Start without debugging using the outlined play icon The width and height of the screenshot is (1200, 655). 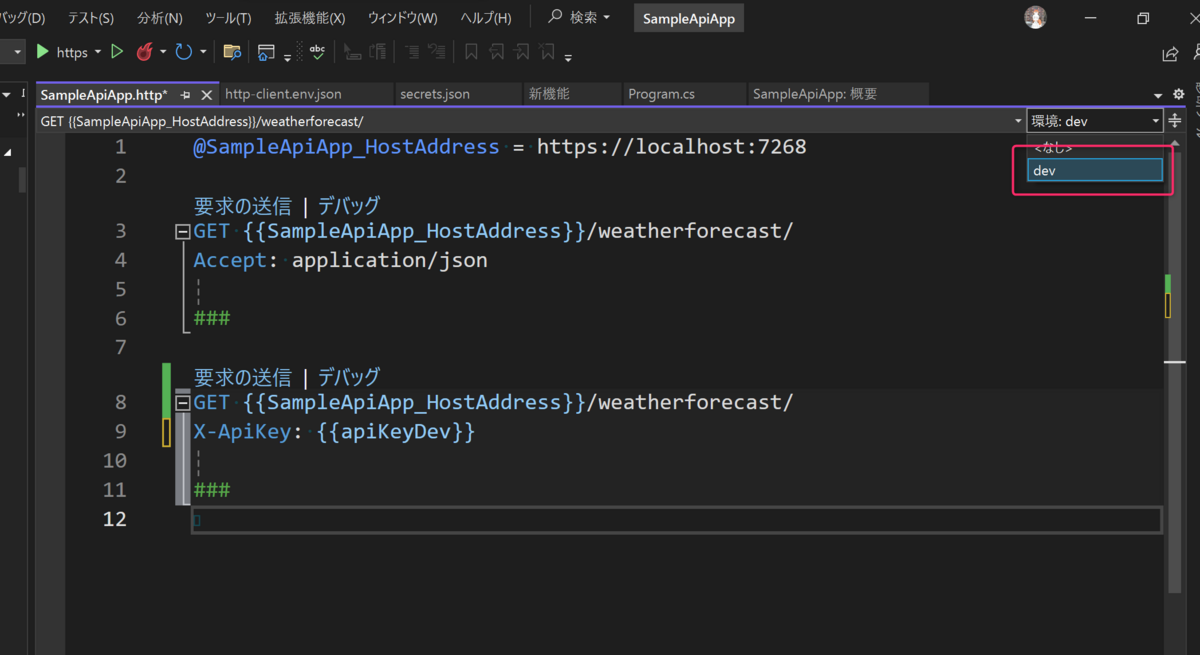coord(117,52)
